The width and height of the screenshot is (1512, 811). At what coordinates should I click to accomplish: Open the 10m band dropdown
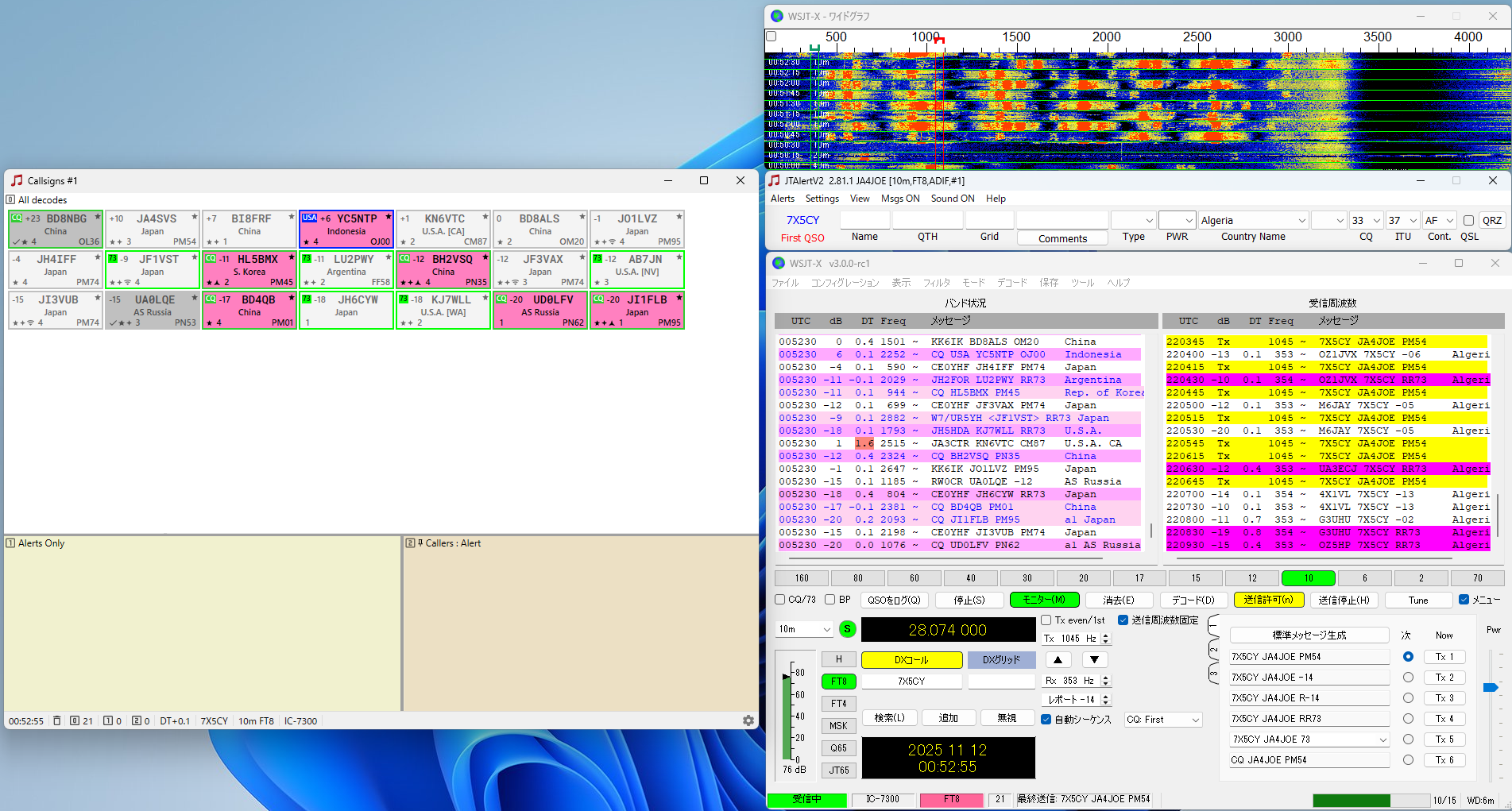coord(804,629)
